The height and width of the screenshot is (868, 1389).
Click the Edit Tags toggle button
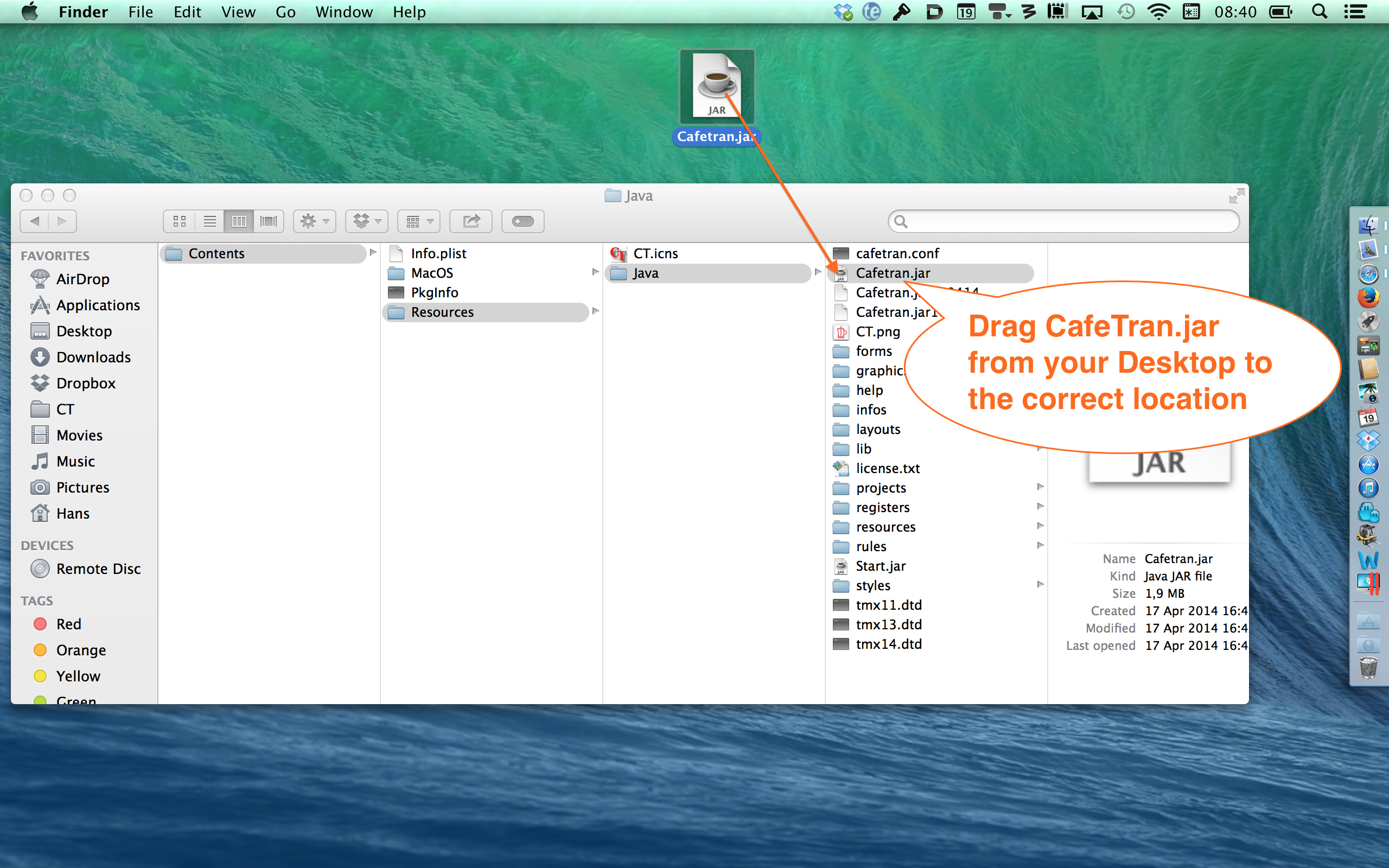[x=523, y=221]
